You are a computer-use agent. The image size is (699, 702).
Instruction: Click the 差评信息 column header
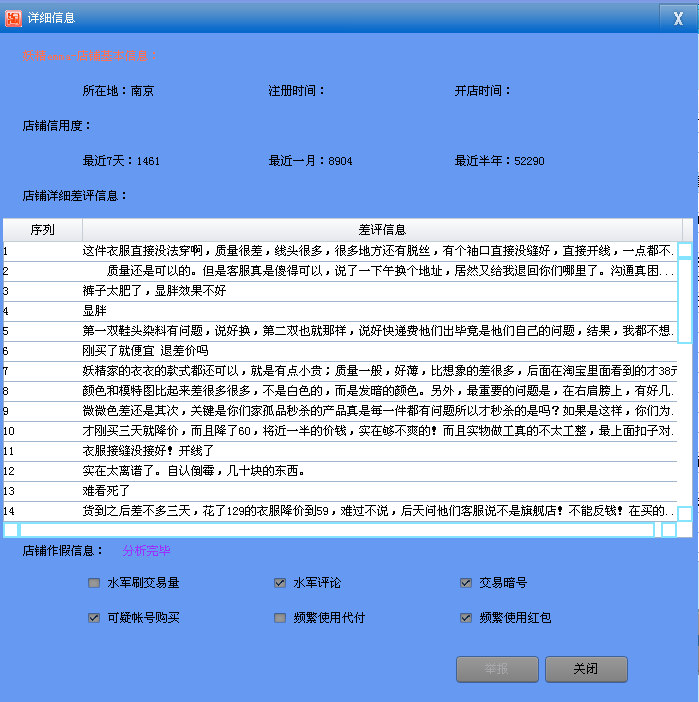pos(382,230)
